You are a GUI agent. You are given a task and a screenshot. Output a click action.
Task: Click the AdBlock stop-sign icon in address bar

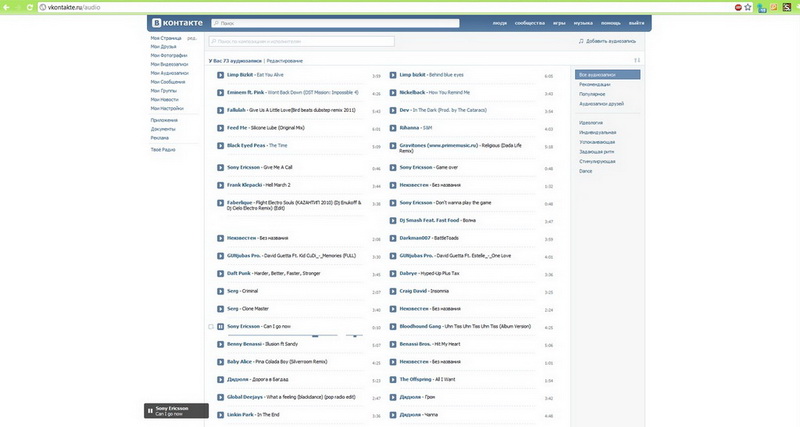(738, 7)
